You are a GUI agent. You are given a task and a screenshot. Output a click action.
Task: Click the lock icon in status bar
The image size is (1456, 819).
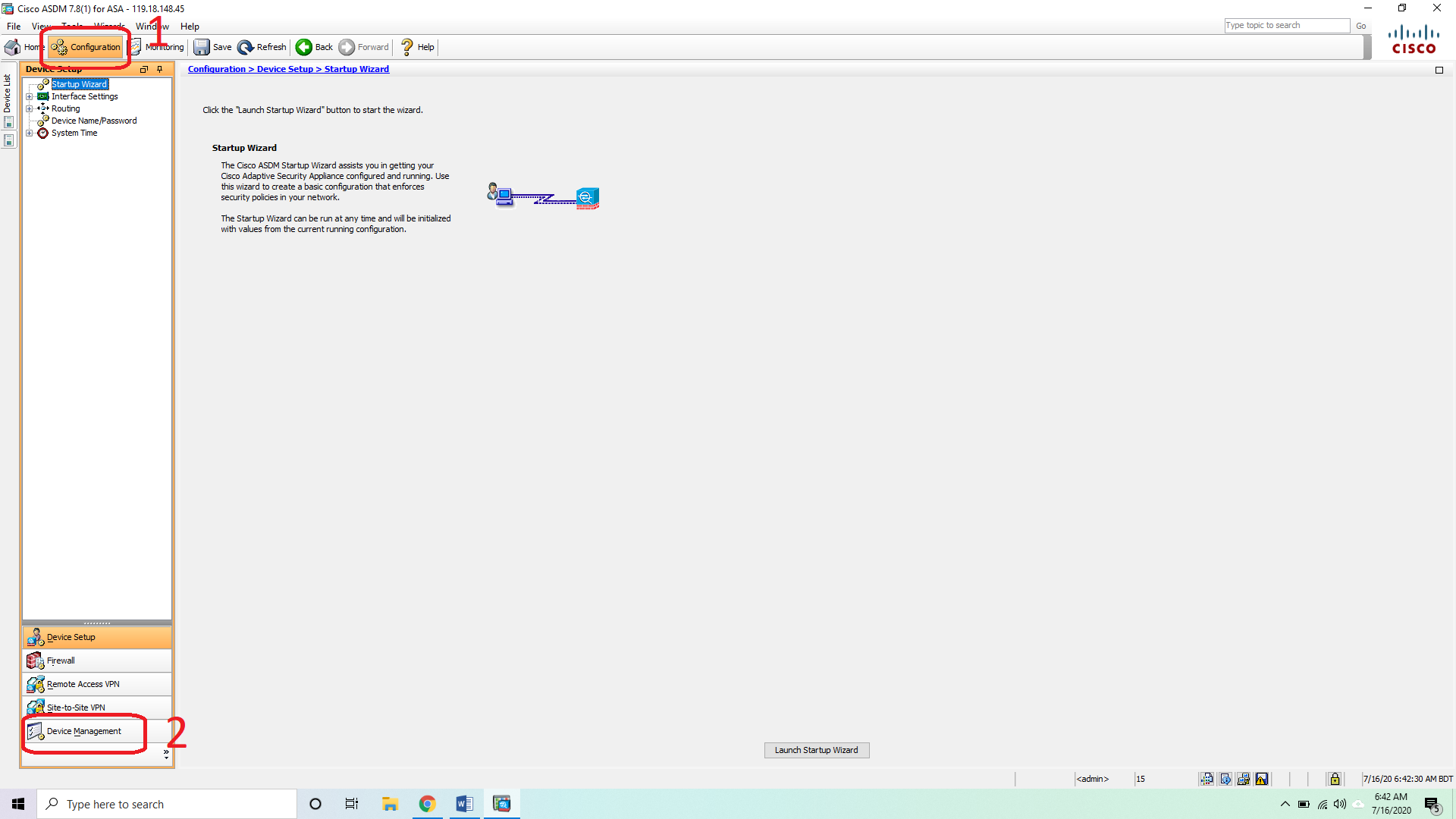tap(1335, 779)
